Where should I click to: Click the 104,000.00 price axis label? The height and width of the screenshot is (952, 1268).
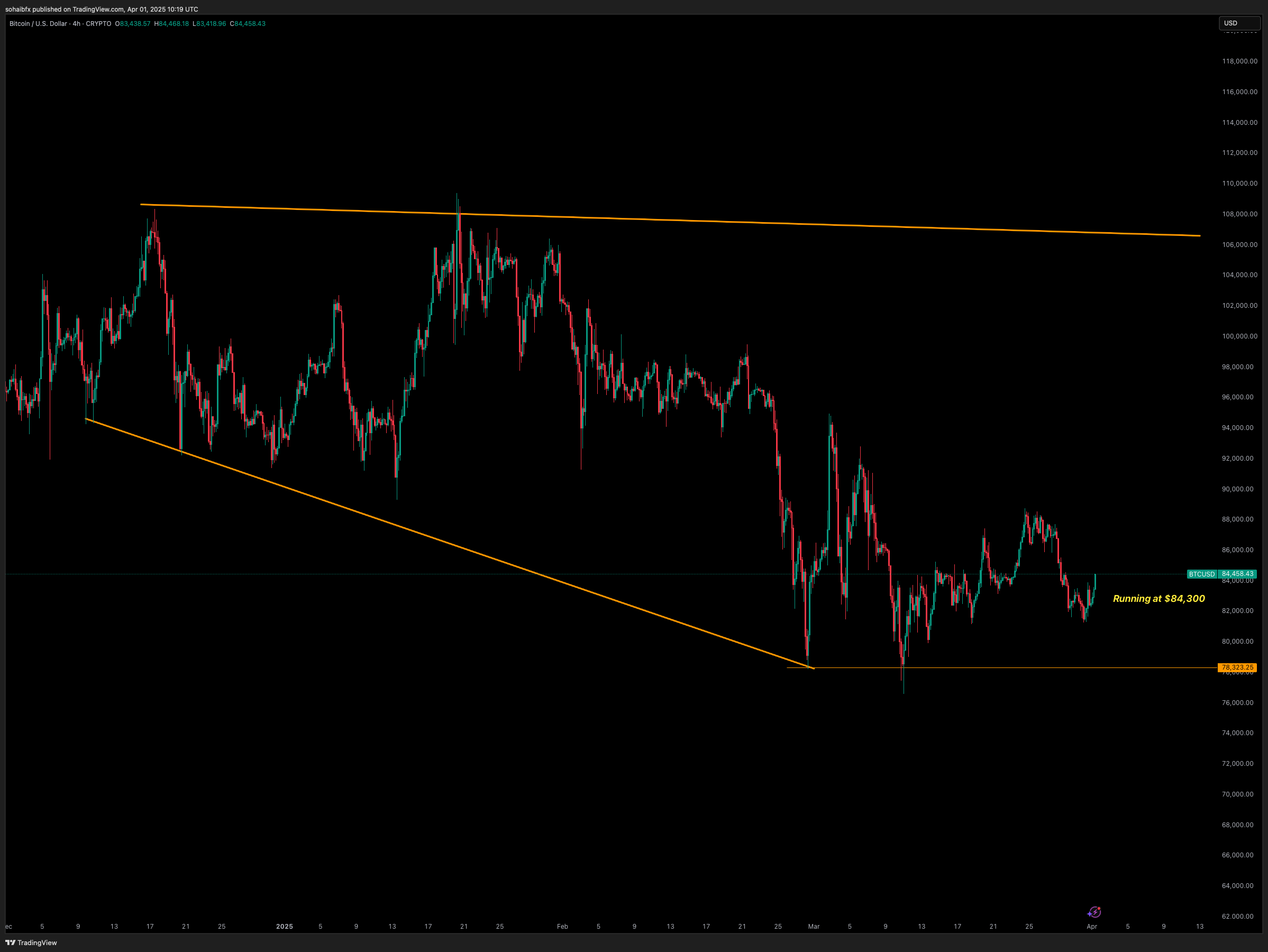click(1240, 275)
